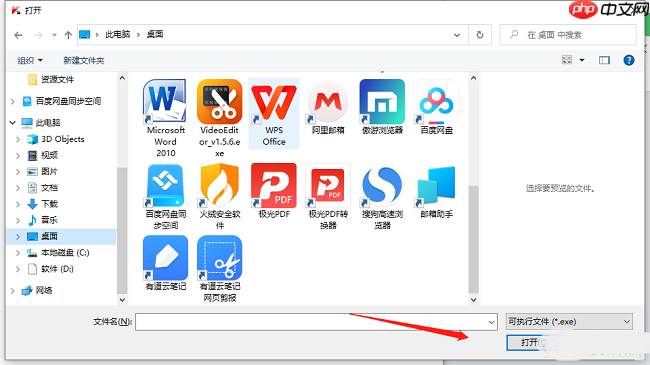650x365 pixels.
Task: Open the 文件名 history dropdown arrow
Action: (491, 322)
